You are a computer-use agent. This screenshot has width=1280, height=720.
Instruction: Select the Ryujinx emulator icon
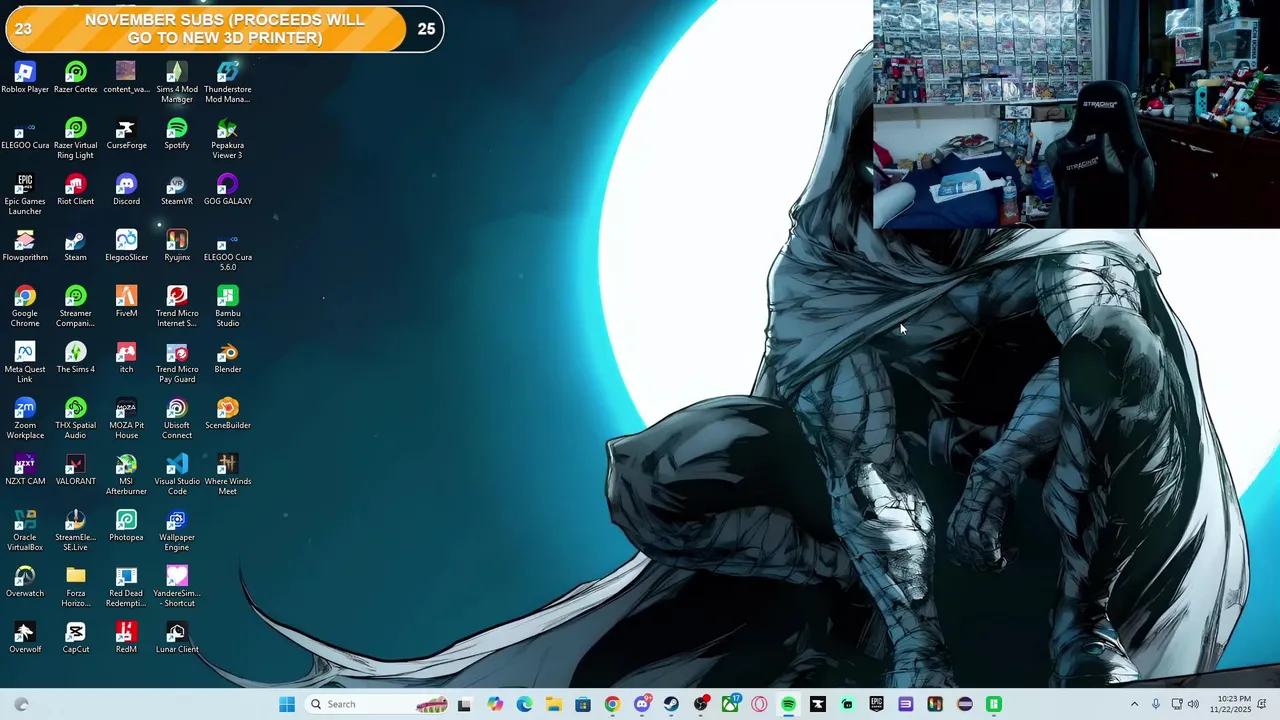pyautogui.click(x=177, y=246)
